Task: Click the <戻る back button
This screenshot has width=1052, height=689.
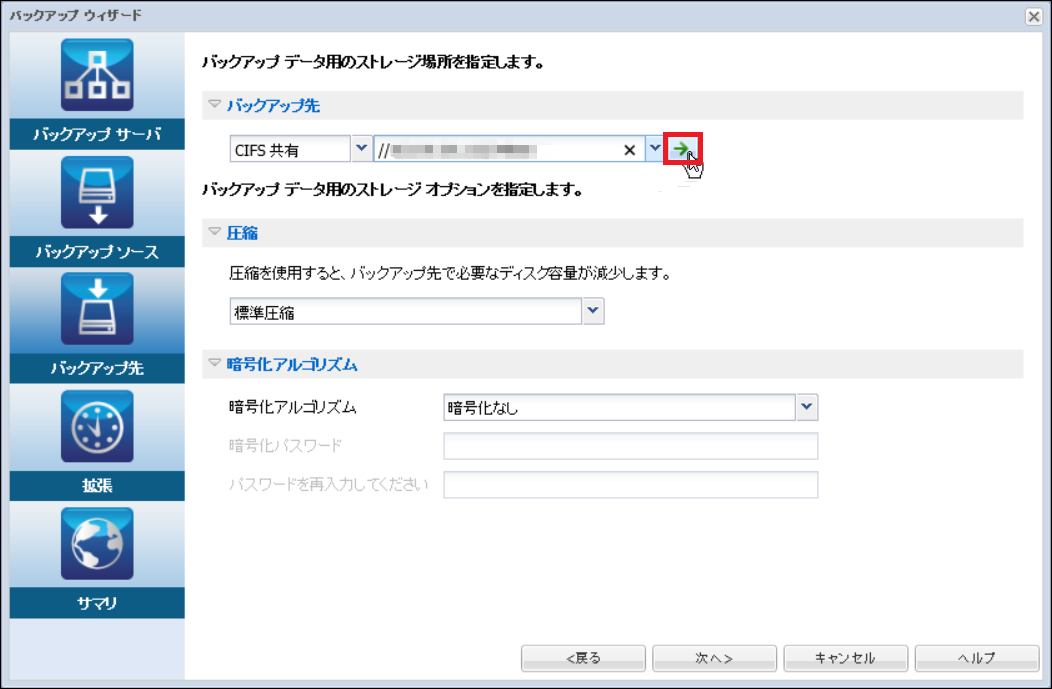Action: [x=583, y=658]
